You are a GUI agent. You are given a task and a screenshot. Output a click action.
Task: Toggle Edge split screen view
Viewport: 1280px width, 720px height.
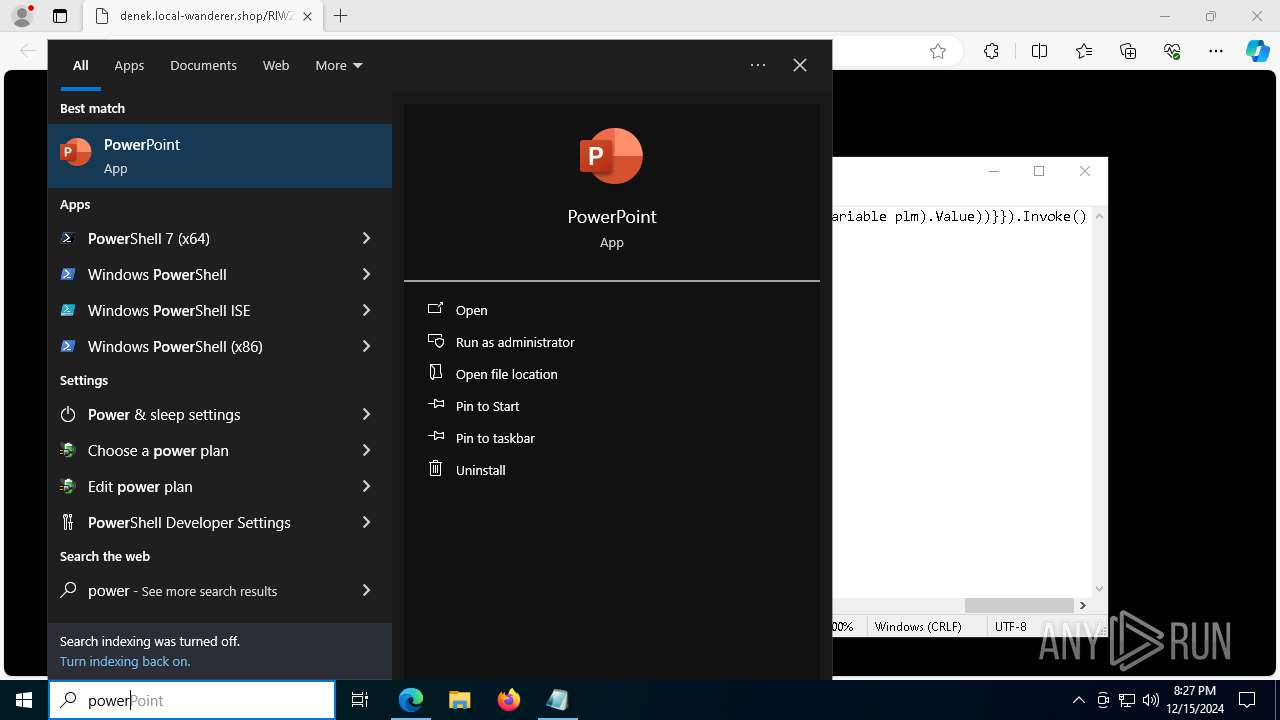1039,51
